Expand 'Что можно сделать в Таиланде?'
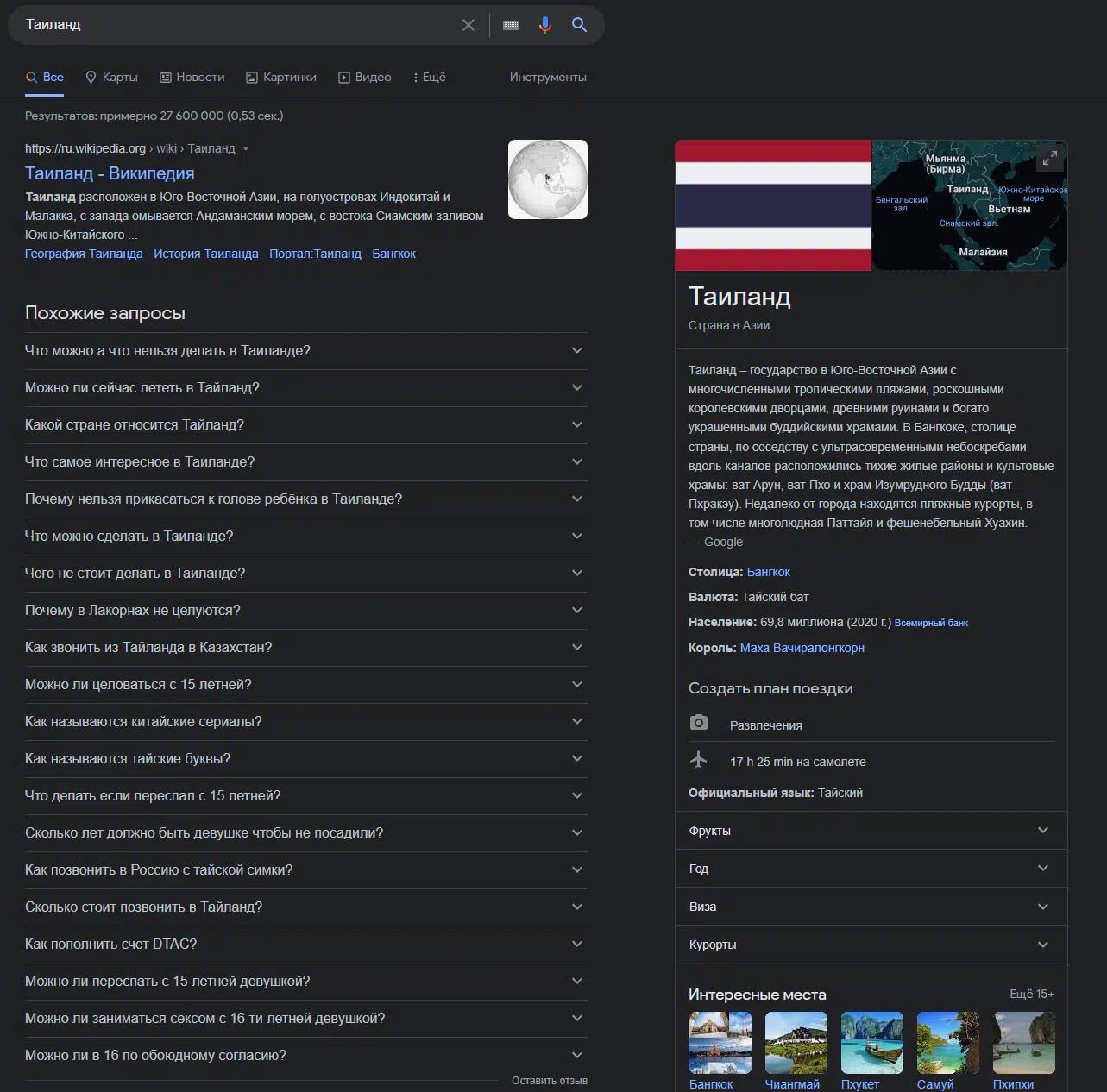The height and width of the screenshot is (1092, 1107). (306, 537)
